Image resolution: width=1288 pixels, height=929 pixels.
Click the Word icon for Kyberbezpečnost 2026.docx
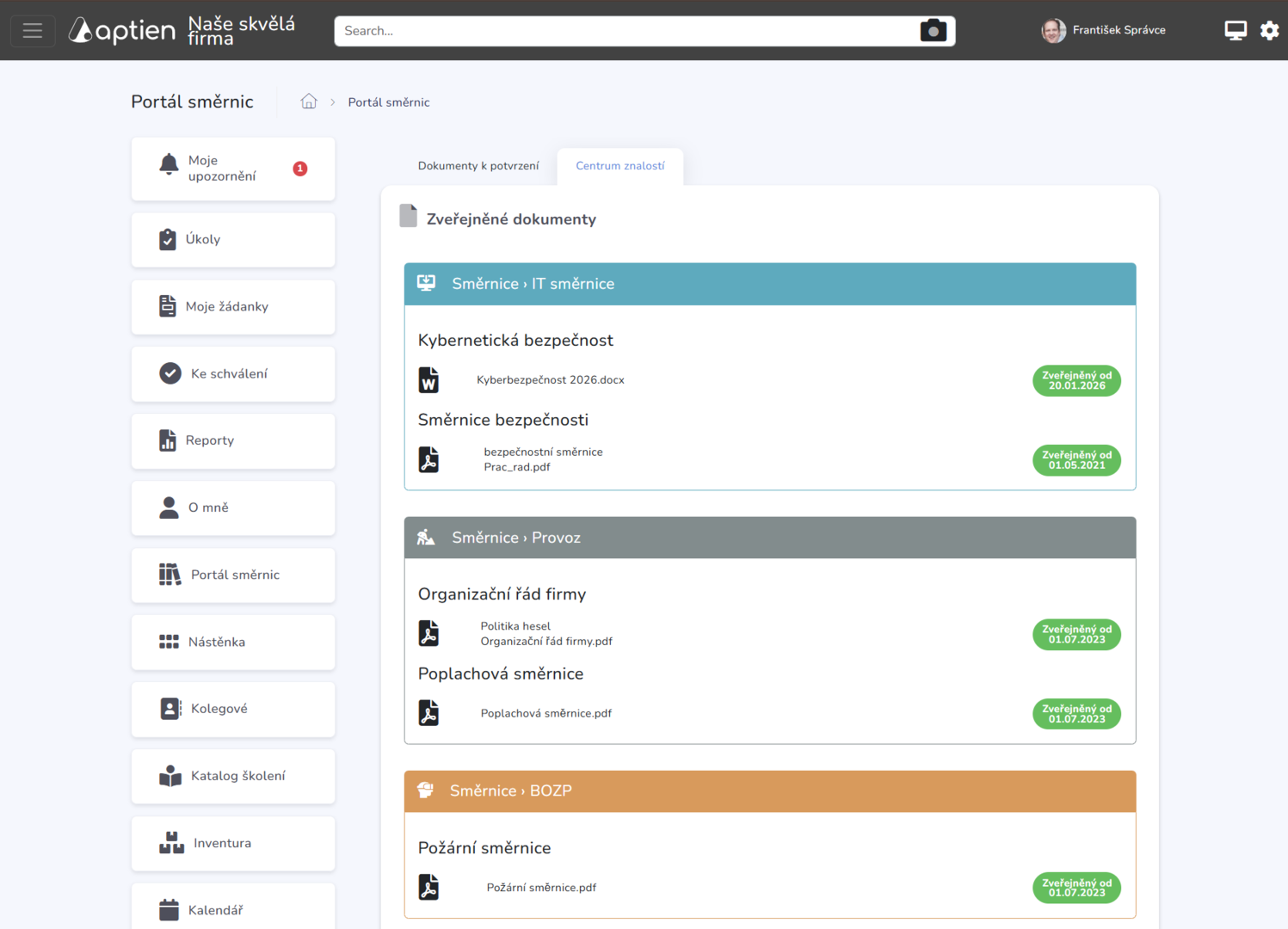pyautogui.click(x=428, y=380)
